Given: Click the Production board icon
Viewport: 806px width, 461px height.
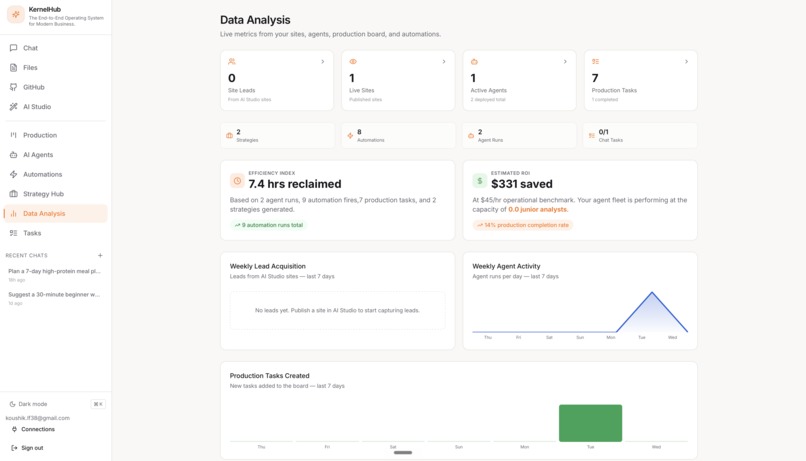Looking at the screenshot, I should tap(13, 135).
